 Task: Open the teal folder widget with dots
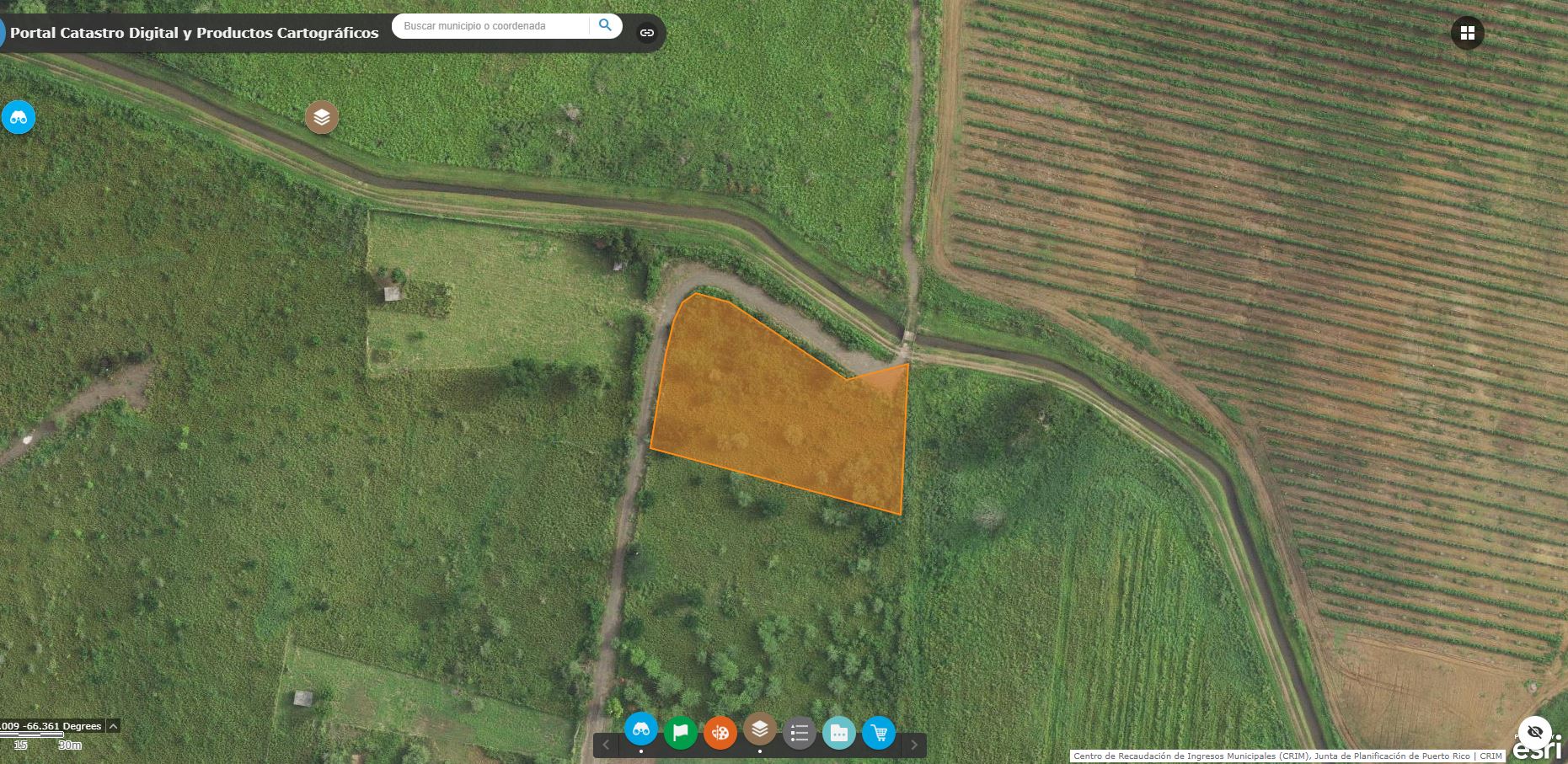[x=838, y=733]
